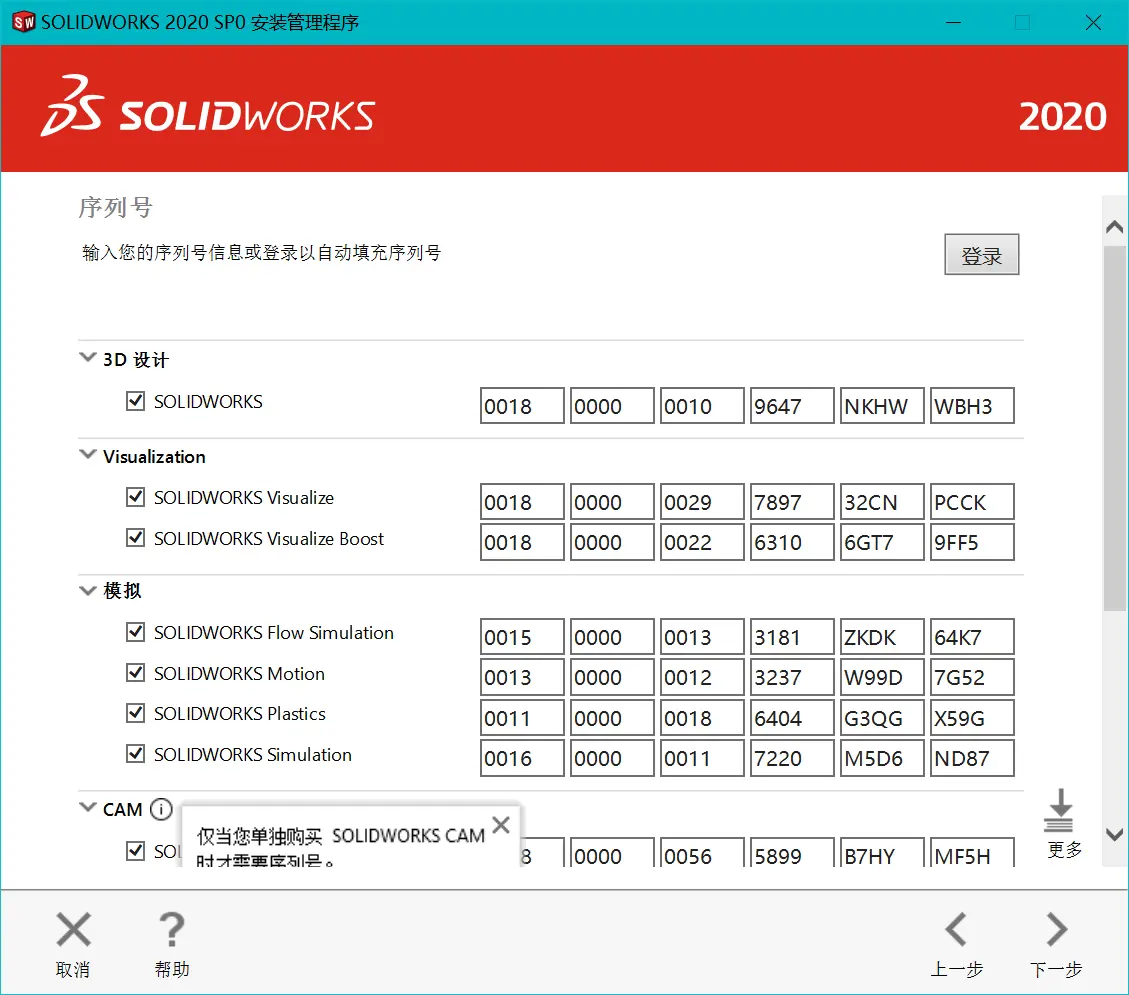Click Plastics serial field G3QG
The image size is (1129, 995).
point(882,718)
